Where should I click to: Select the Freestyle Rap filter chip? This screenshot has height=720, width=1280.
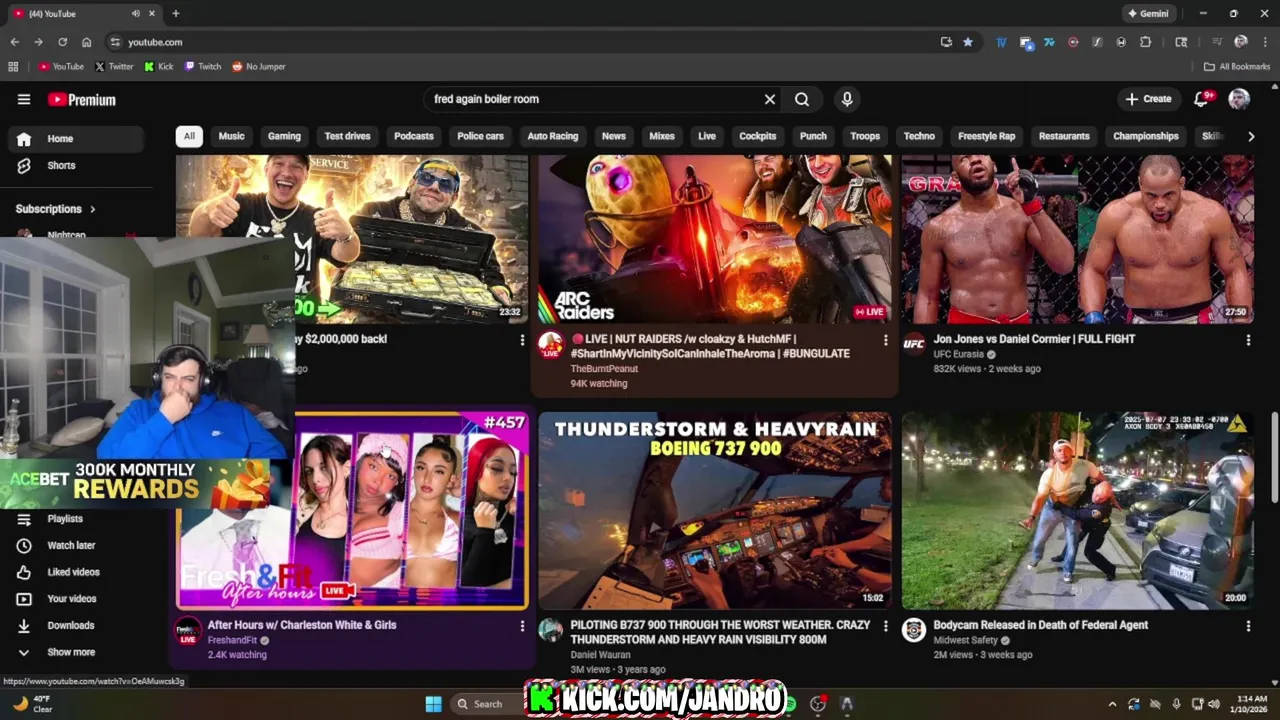coord(986,136)
